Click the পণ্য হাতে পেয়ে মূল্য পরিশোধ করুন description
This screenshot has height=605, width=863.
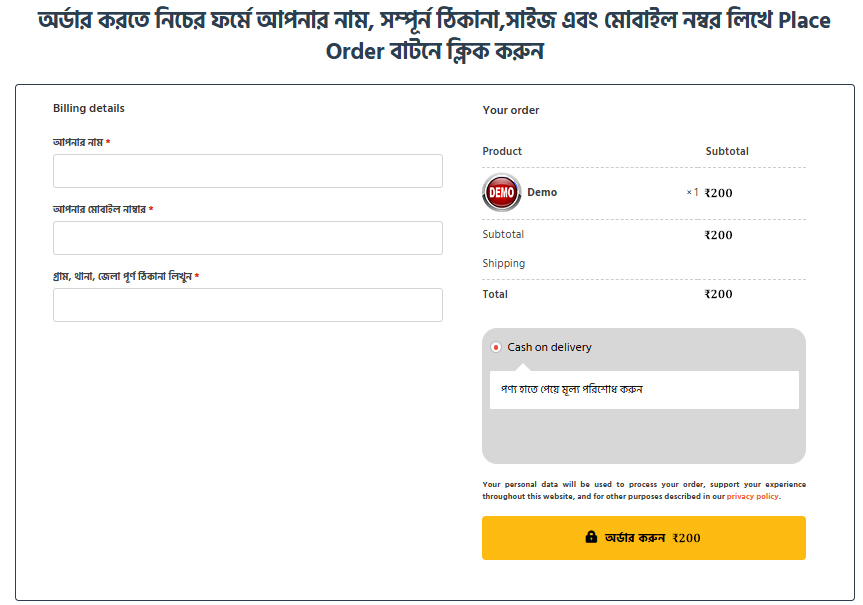coord(572,389)
